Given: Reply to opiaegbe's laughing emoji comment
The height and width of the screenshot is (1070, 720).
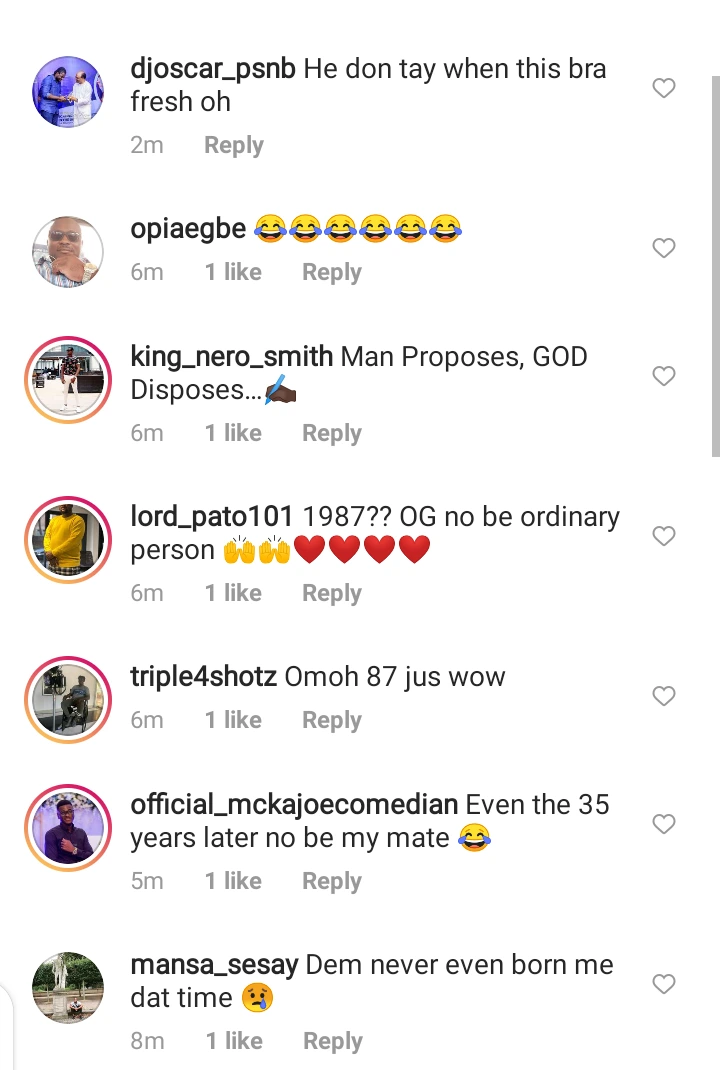Looking at the screenshot, I should point(332,273).
